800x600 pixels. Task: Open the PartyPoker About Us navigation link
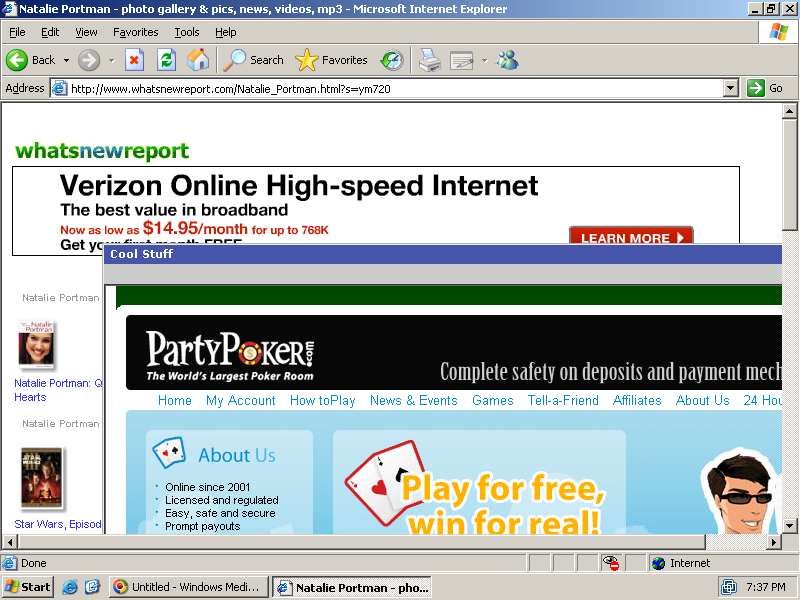tap(703, 401)
